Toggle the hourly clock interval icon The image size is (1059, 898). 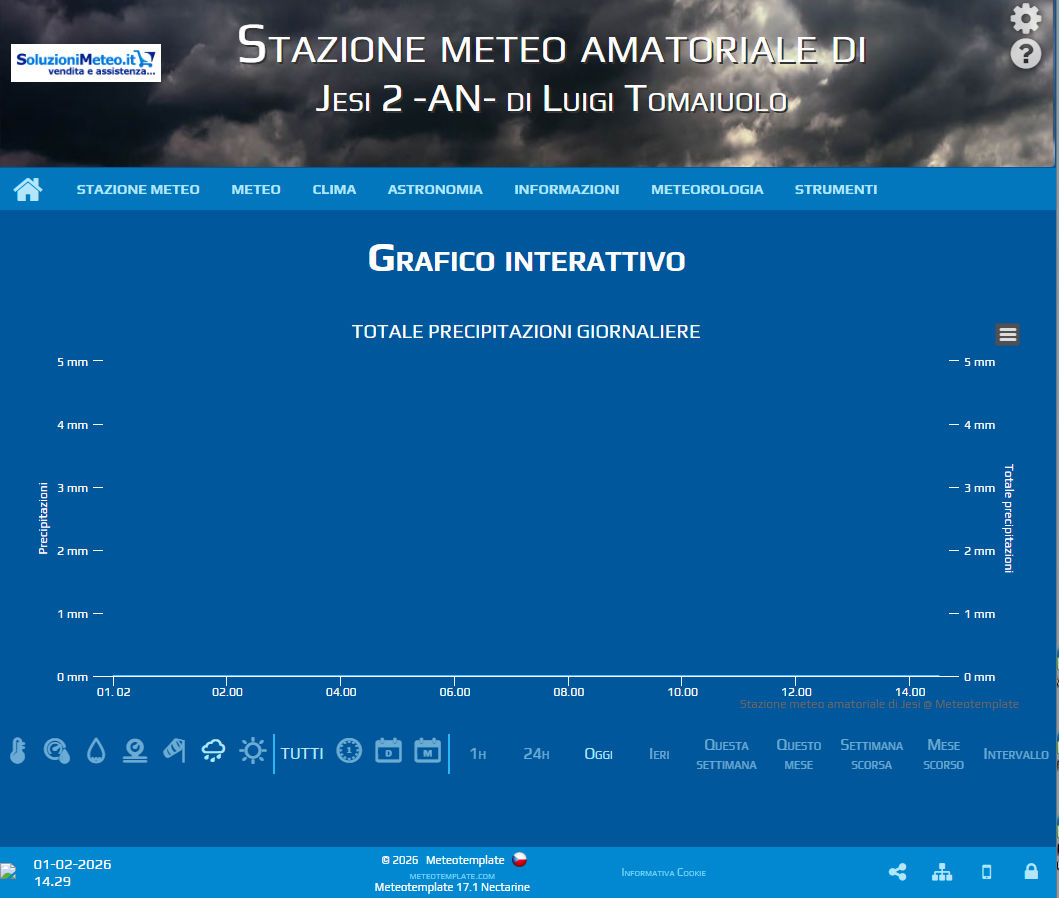pos(349,751)
